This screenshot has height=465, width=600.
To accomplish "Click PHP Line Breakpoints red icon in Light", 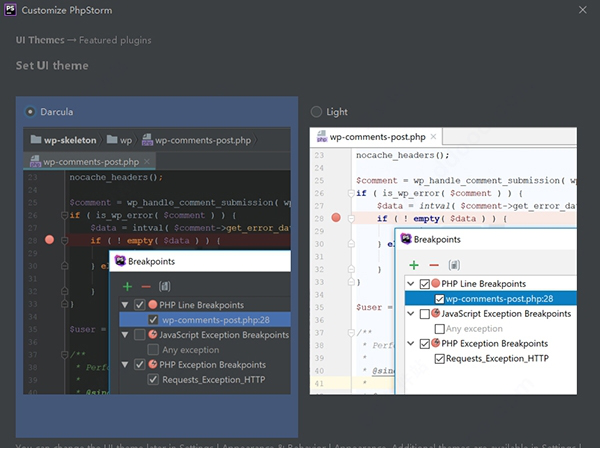I will [435, 283].
